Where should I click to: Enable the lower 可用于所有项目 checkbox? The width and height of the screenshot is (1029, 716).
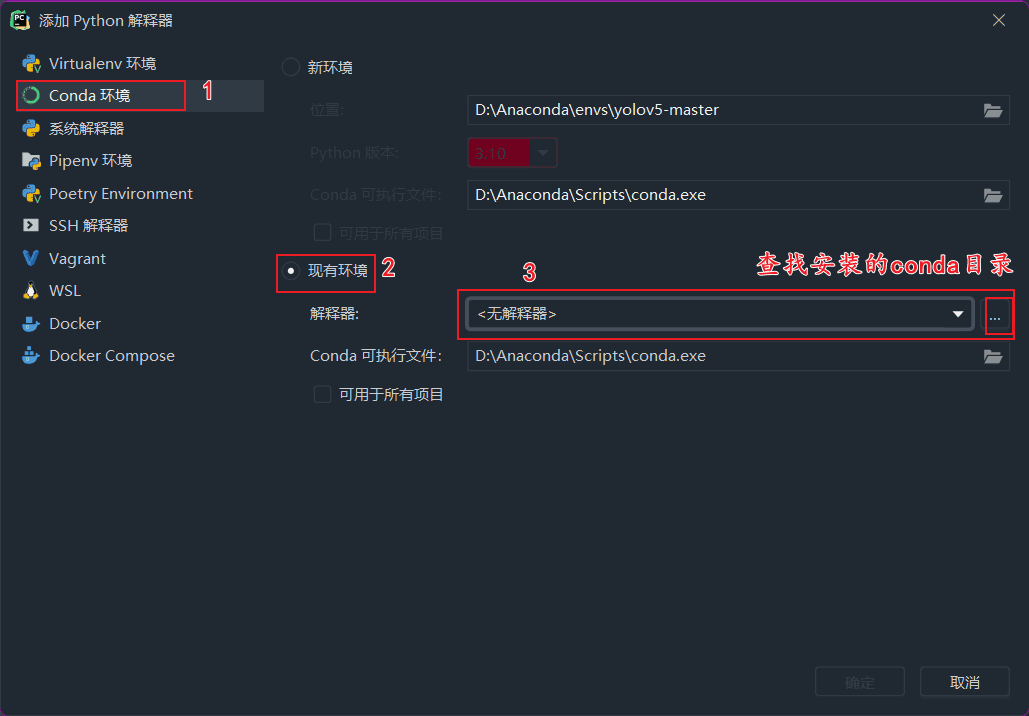click(322, 395)
